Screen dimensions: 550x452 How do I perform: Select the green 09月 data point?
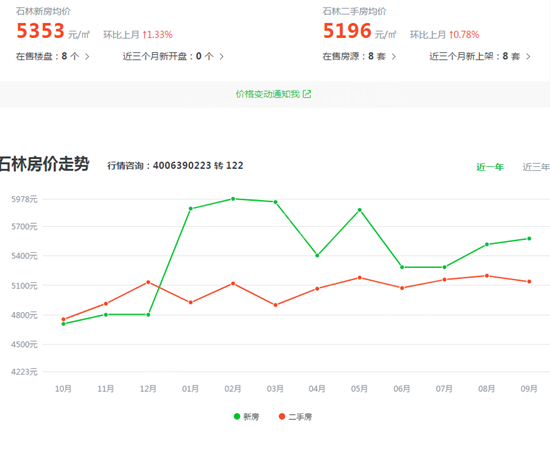point(529,238)
